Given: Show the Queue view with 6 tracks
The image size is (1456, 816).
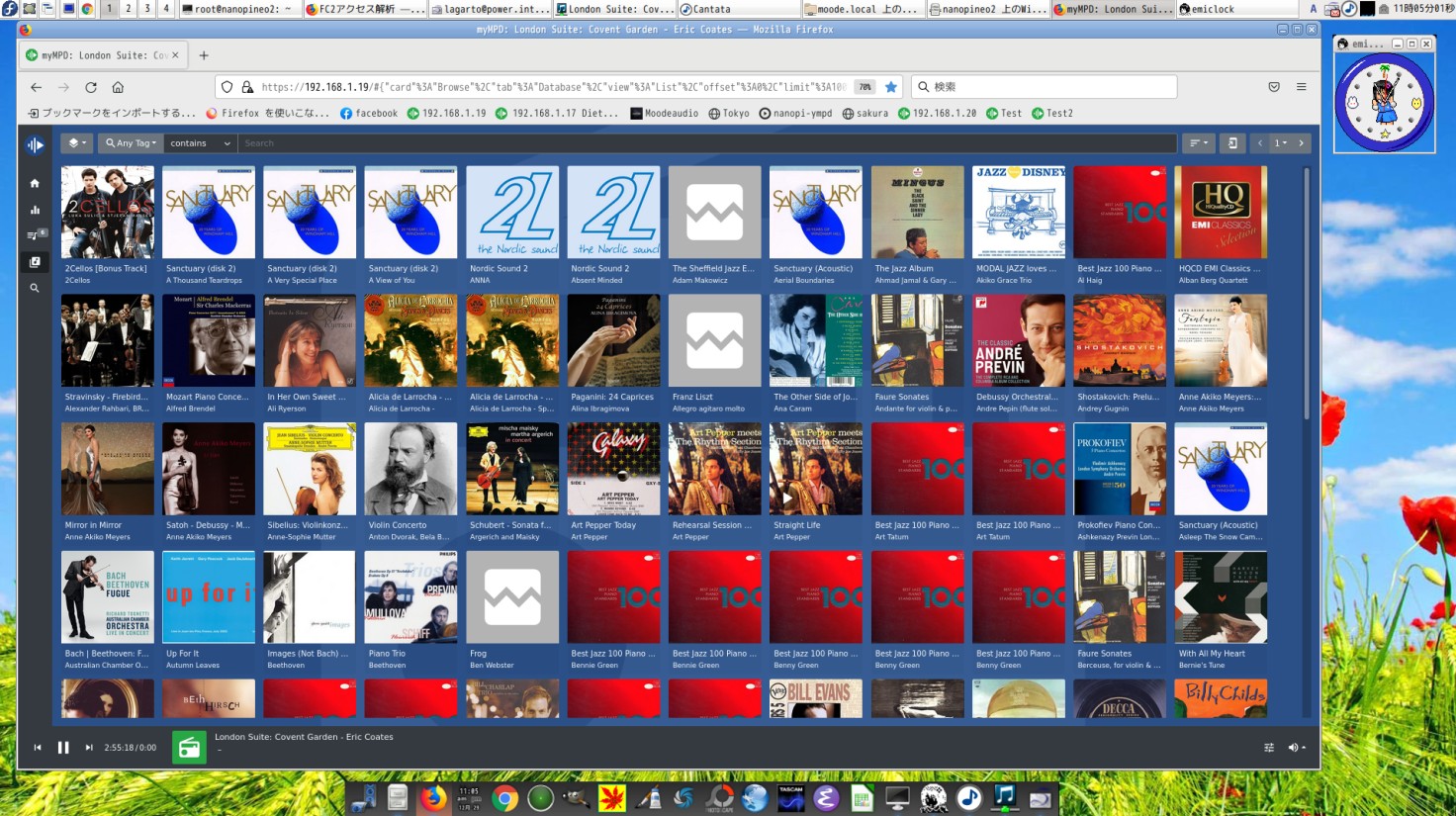Looking at the screenshot, I should click(34, 235).
